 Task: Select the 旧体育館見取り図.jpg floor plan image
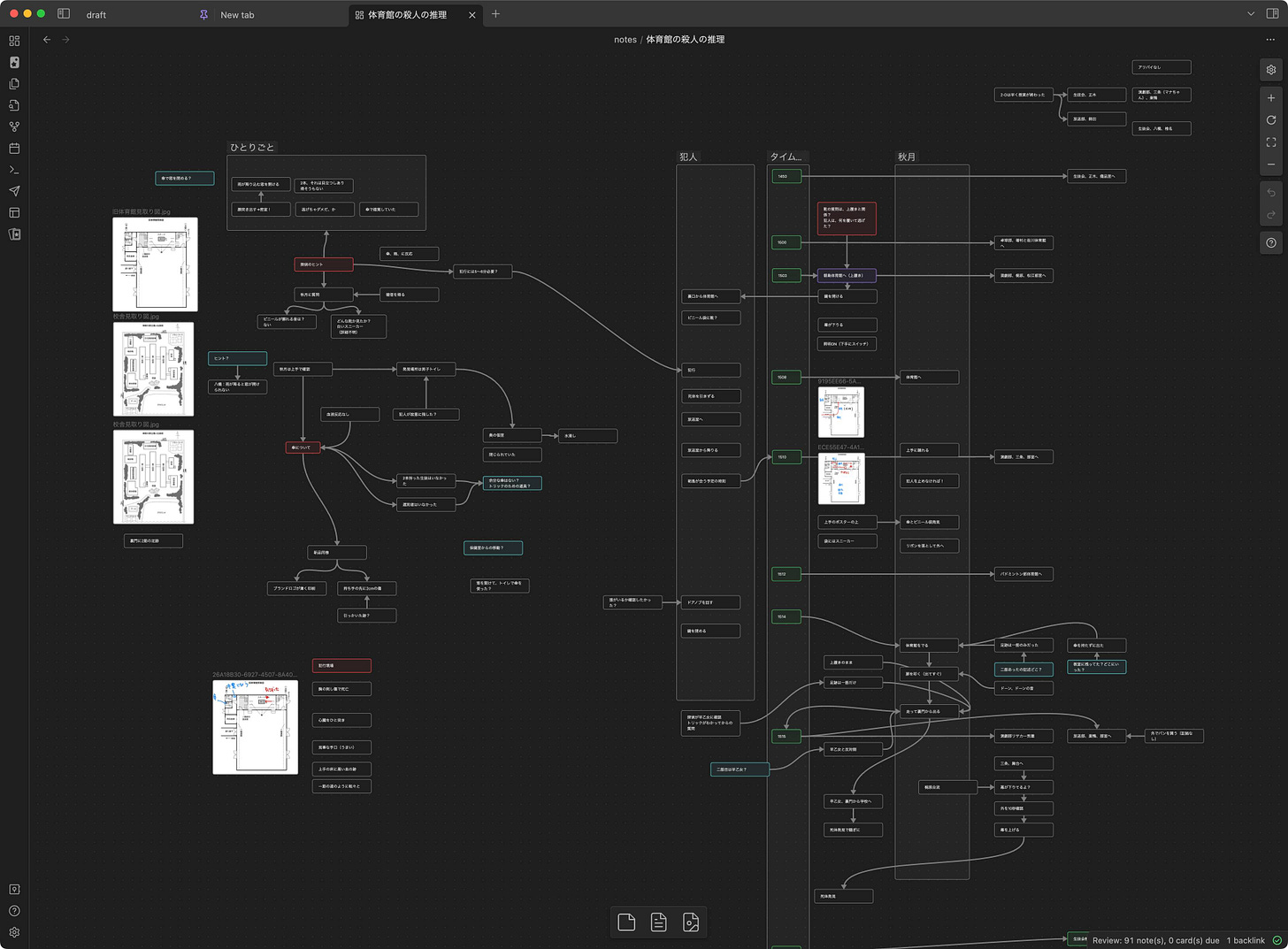click(x=155, y=264)
